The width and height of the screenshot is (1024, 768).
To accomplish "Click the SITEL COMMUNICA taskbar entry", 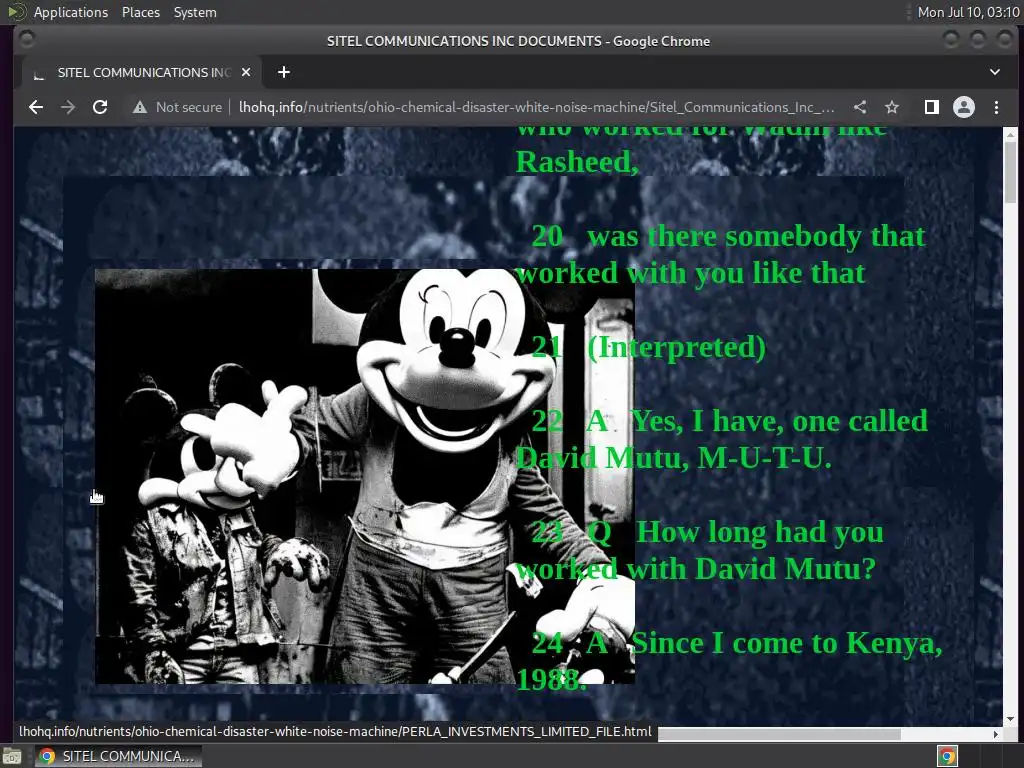I will [118, 756].
